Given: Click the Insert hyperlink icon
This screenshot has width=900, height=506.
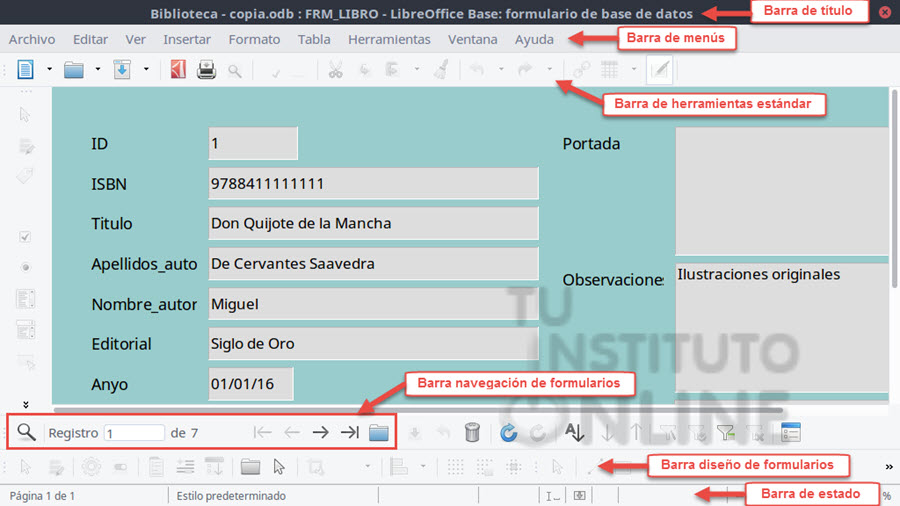Looking at the screenshot, I should coord(581,70).
